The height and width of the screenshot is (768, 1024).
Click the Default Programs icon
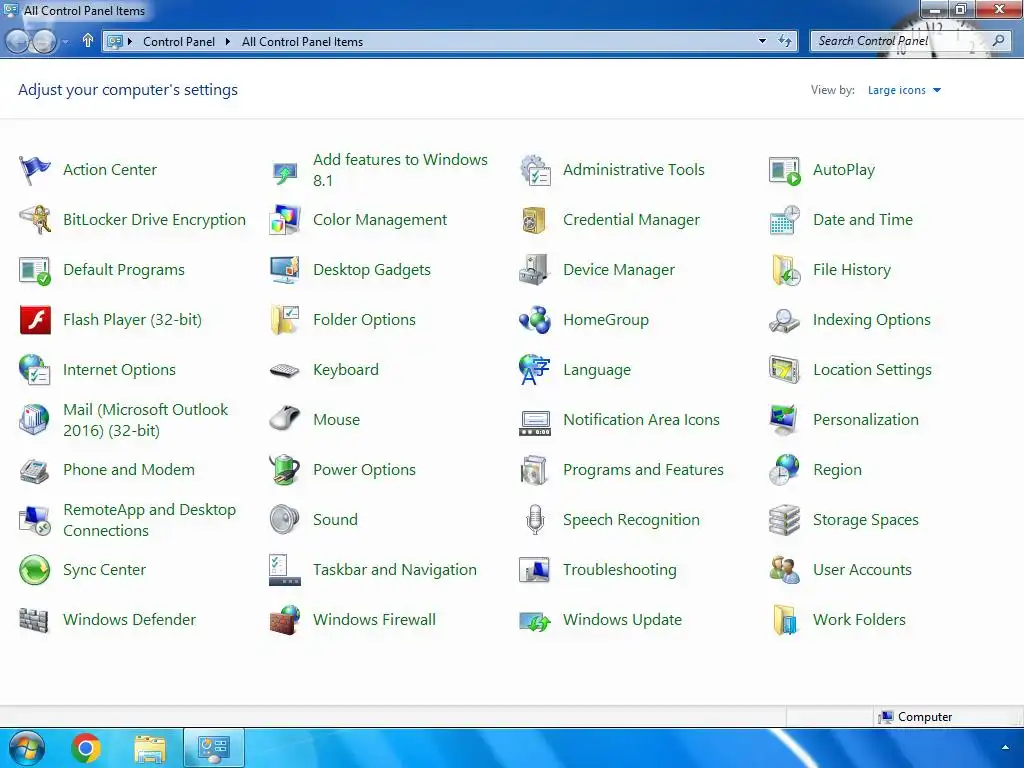(x=34, y=270)
